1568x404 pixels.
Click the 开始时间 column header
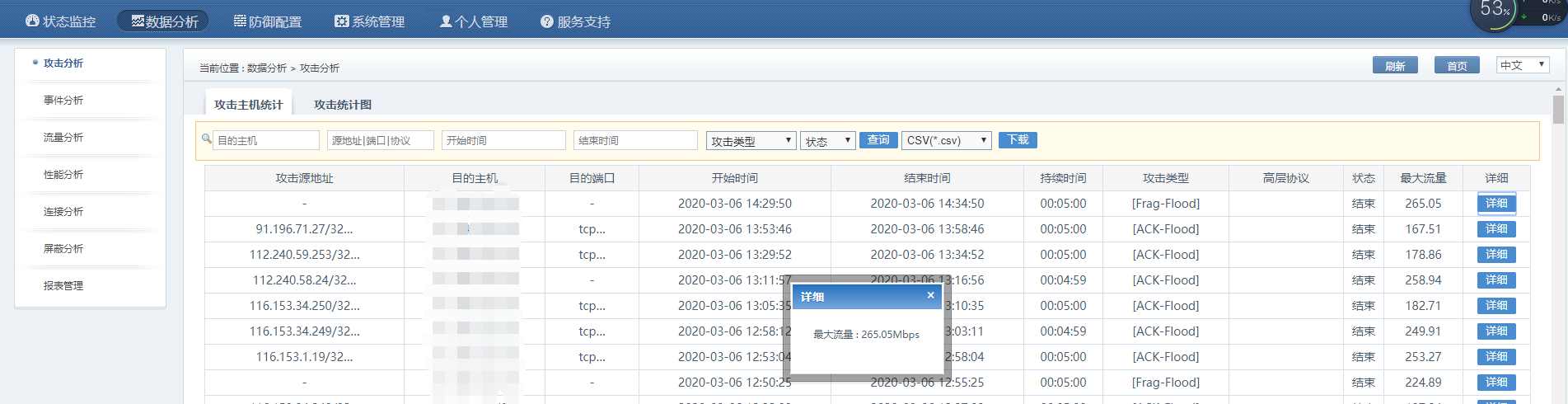click(735, 178)
